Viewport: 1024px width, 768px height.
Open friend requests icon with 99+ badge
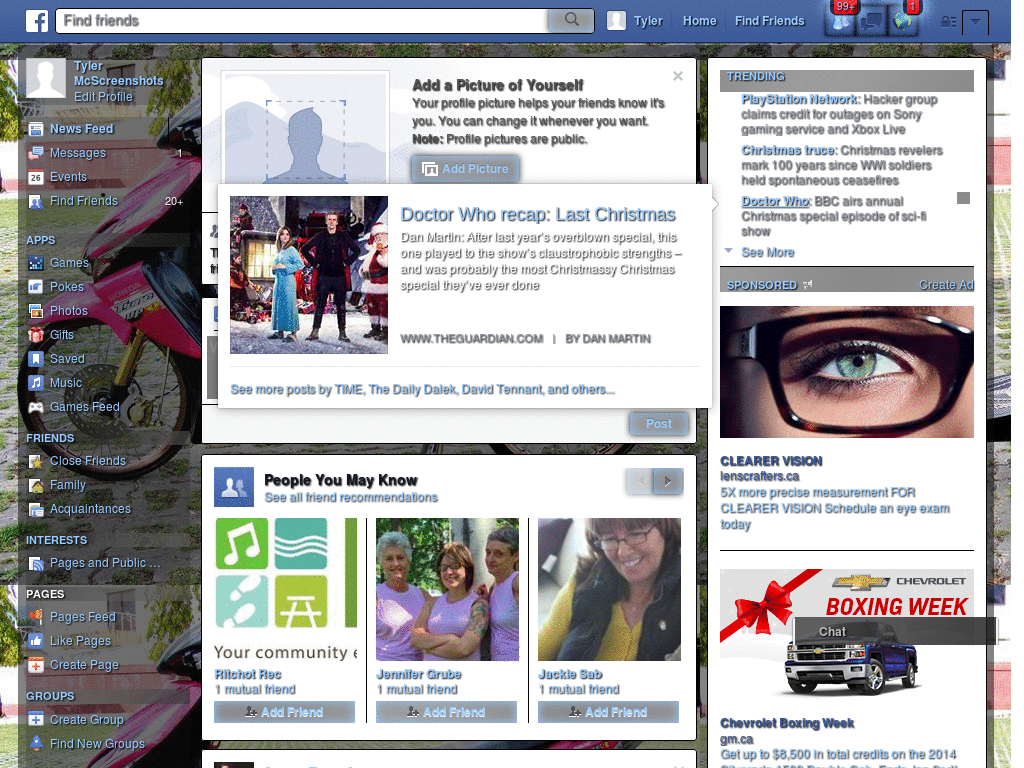(x=840, y=22)
